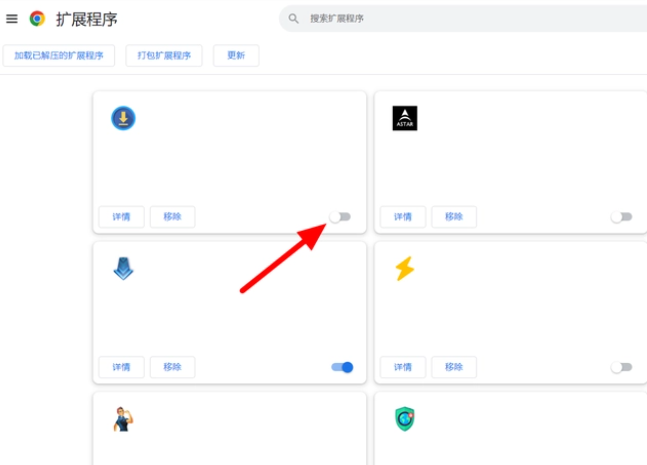Open 详情 for the circular download extension
The image size is (647, 465).
point(121,217)
